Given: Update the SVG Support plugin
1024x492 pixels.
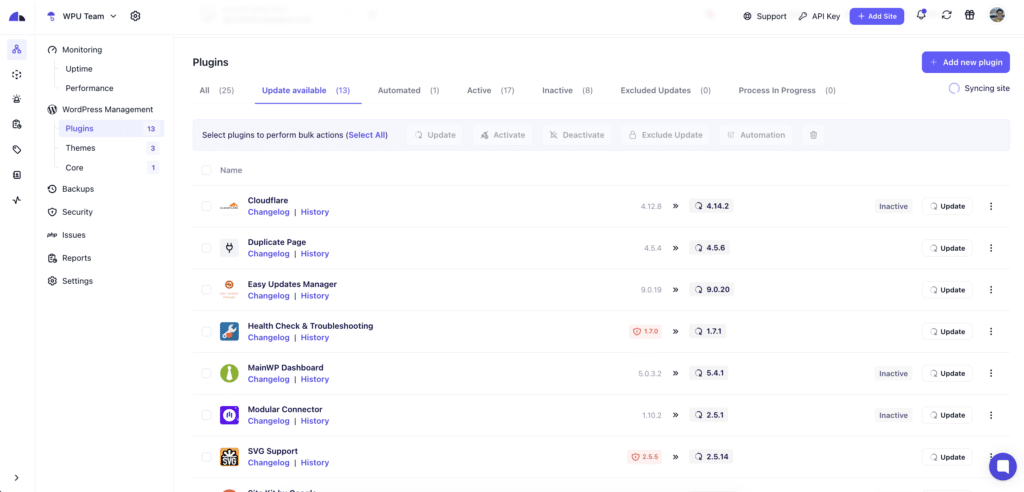Looking at the screenshot, I should [947, 457].
